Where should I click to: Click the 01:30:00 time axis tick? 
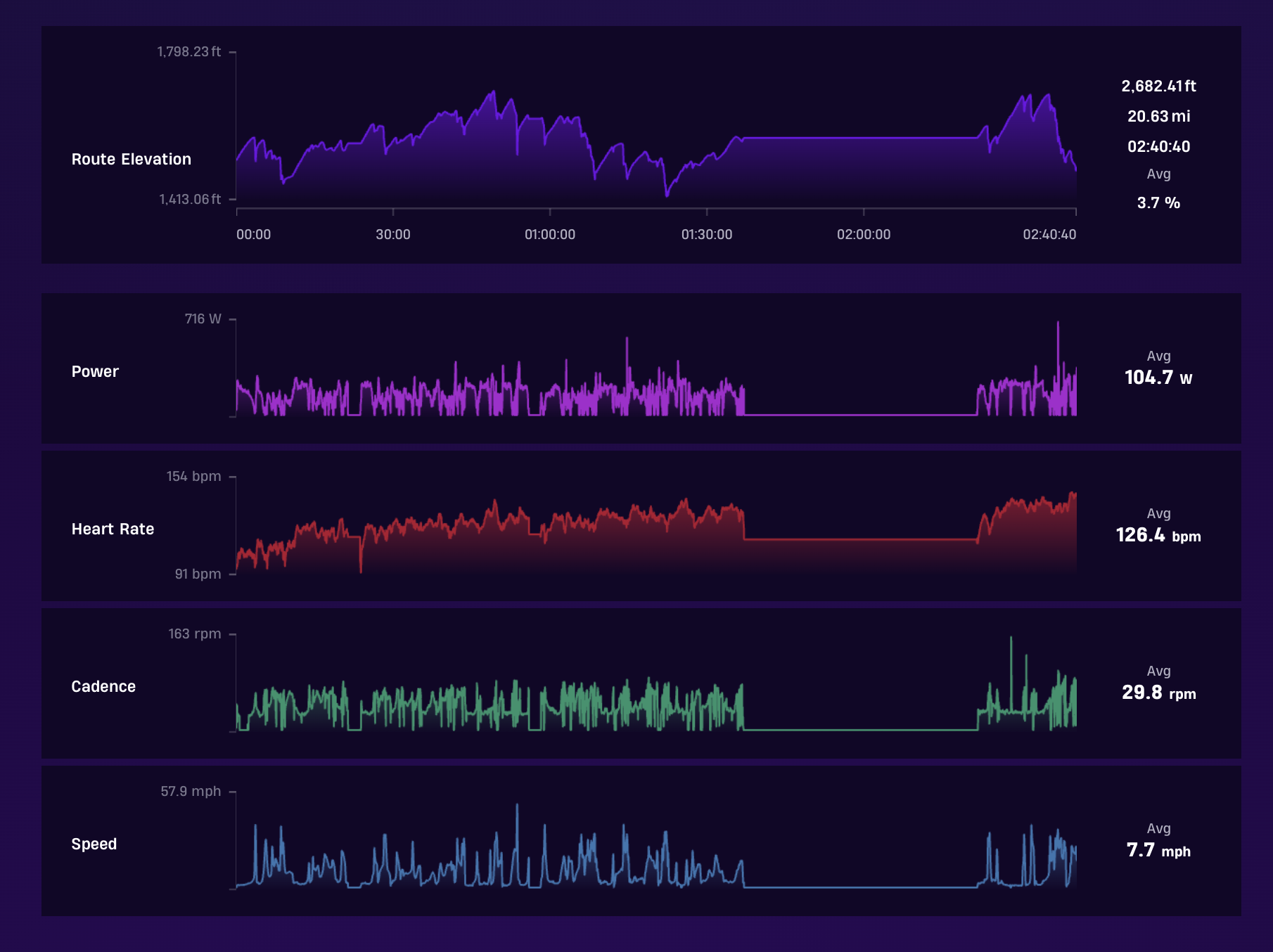pos(706,234)
